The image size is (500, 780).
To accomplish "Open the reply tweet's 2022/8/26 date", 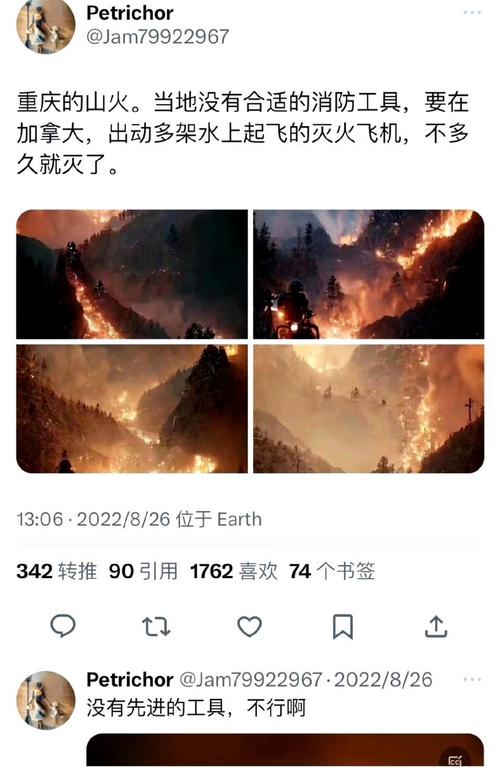I will click(383, 680).
